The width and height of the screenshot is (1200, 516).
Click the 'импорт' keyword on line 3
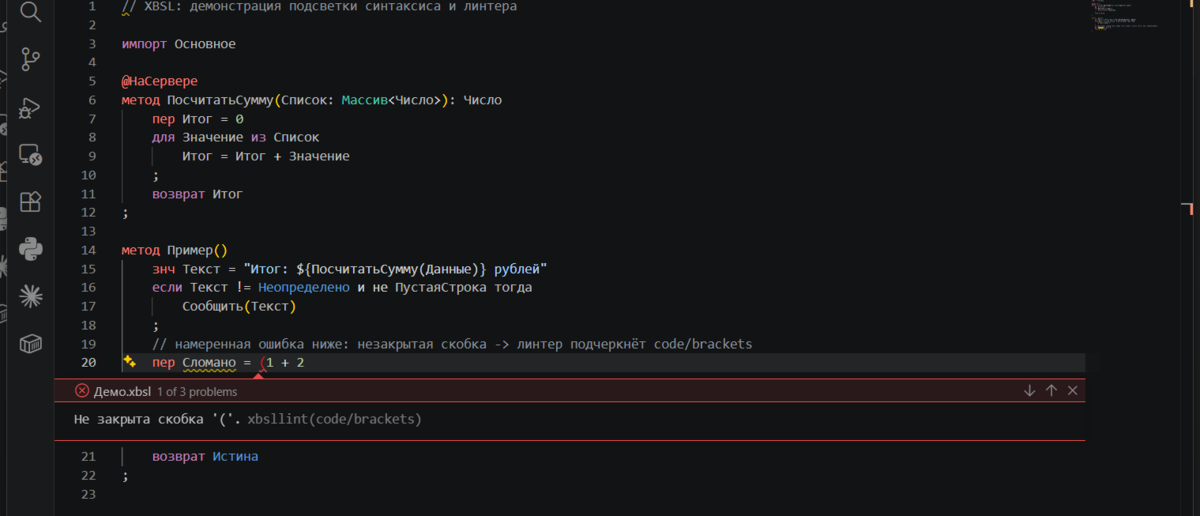click(144, 44)
